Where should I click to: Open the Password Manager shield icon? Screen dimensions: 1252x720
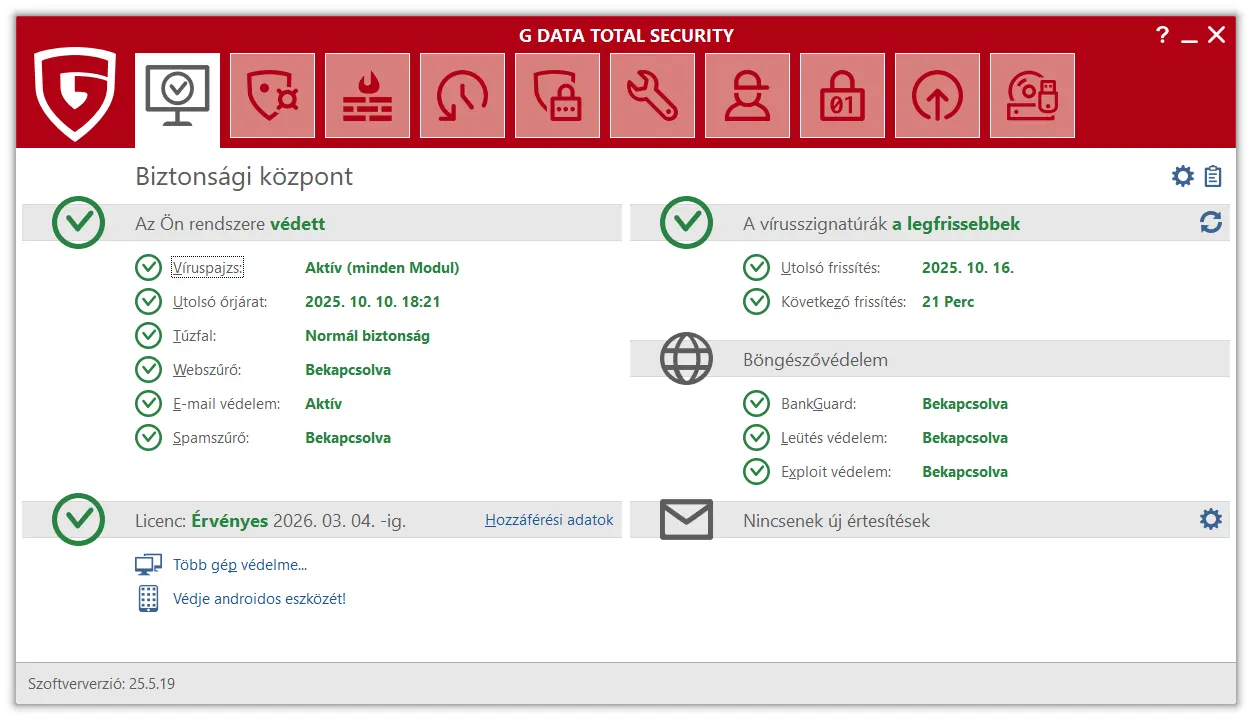(x=557, y=96)
